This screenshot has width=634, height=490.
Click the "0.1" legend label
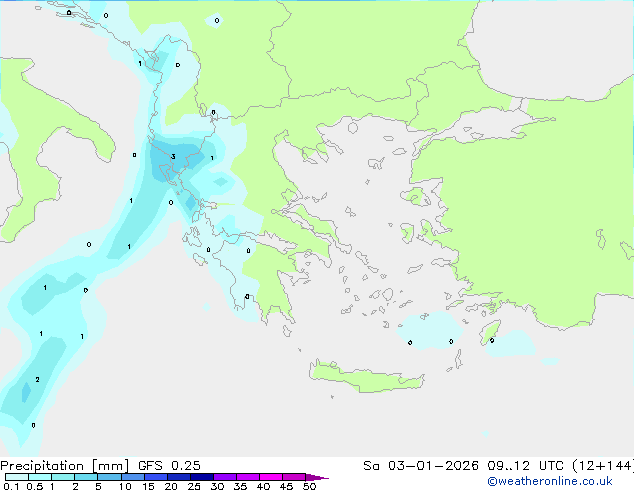click(11, 486)
